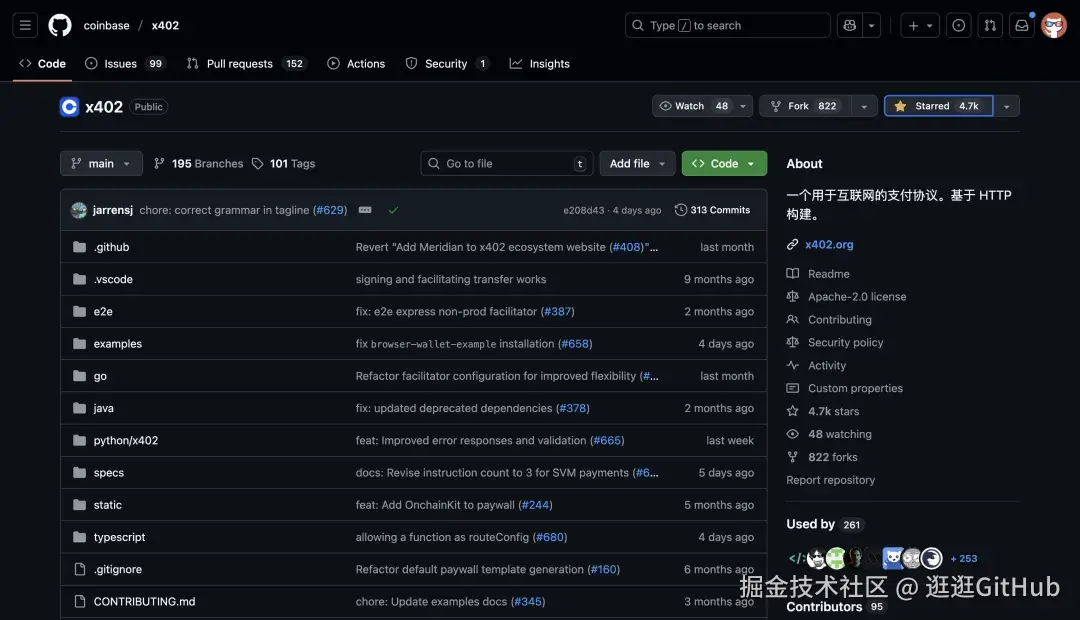Click the GitHub logo home icon
Image resolution: width=1080 pixels, height=620 pixels.
[60, 25]
